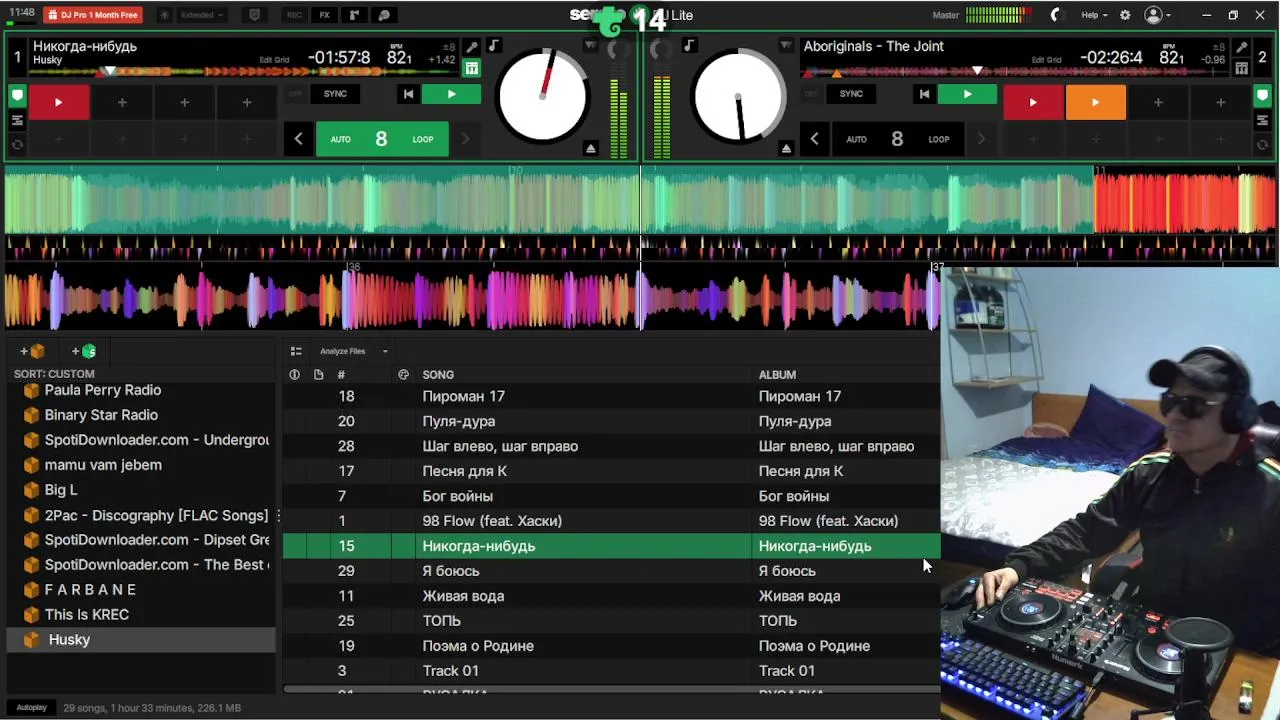
Task: Click Edit Grid on deck 1
Action: click(x=274, y=60)
